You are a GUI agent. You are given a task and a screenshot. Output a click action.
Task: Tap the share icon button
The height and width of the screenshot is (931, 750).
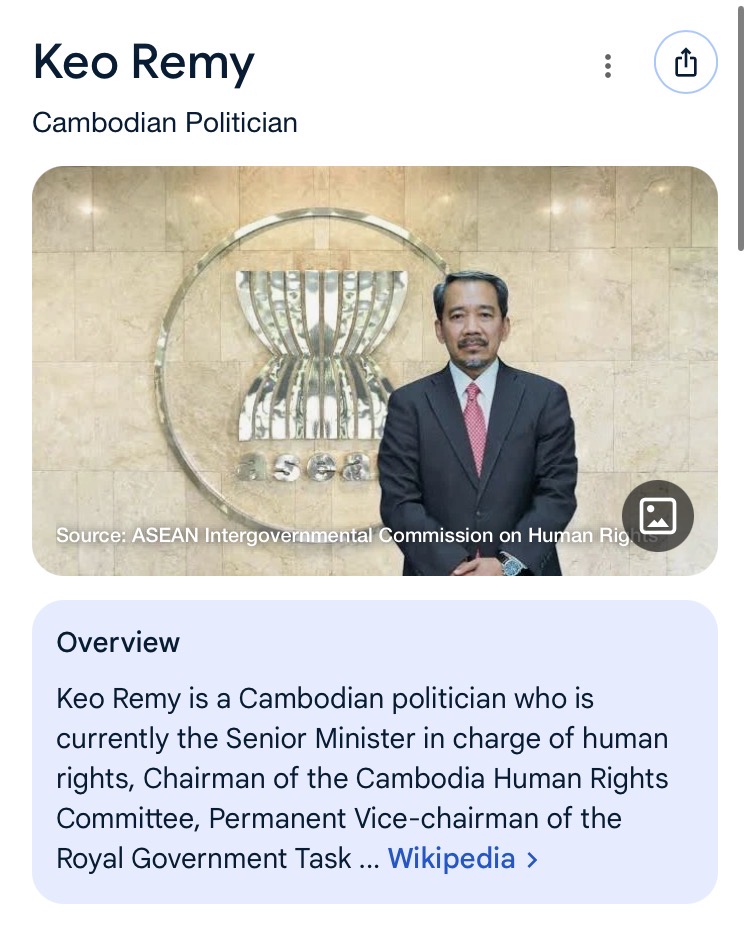[x=685, y=63]
